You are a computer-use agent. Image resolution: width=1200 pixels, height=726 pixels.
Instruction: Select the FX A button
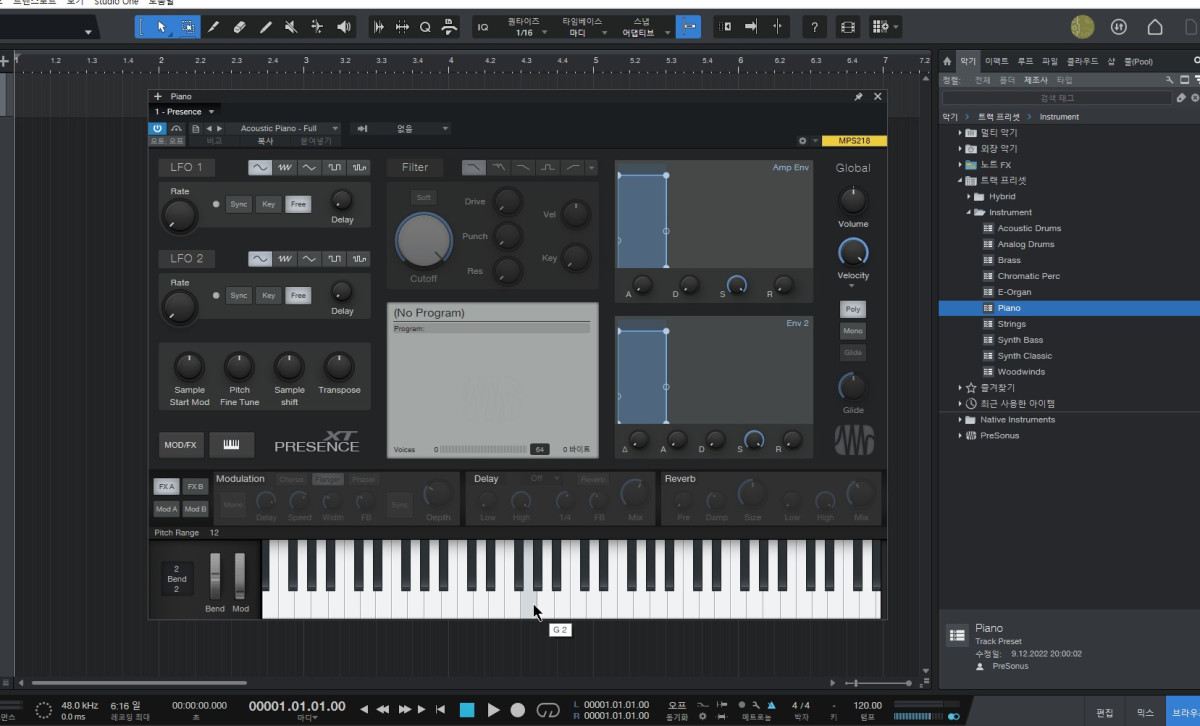coord(166,487)
